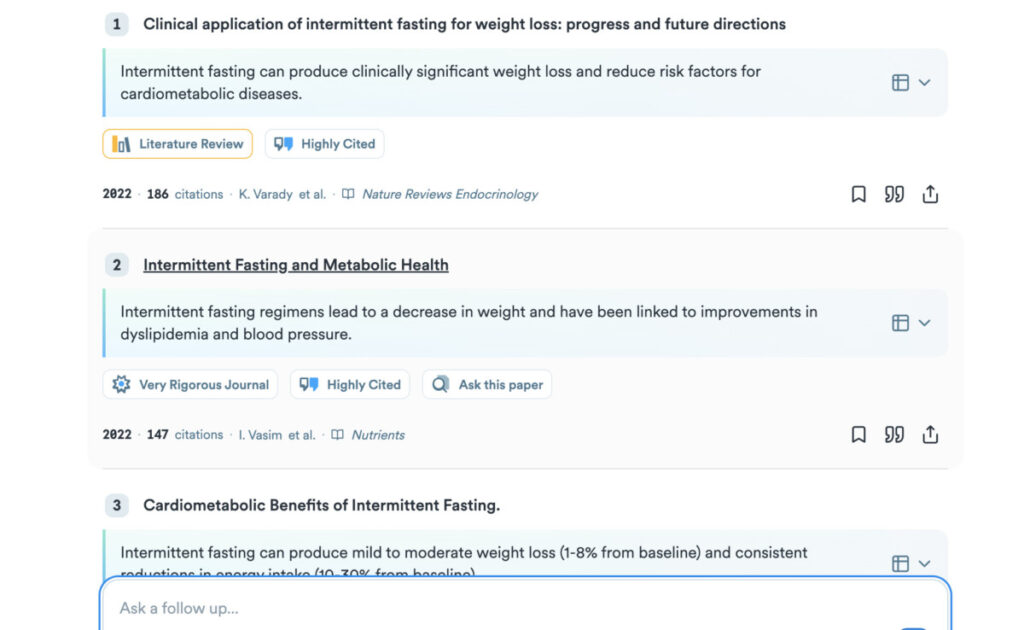The image size is (1024, 630).
Task: Click the Very Rigorous Journal badge
Action: (190, 385)
